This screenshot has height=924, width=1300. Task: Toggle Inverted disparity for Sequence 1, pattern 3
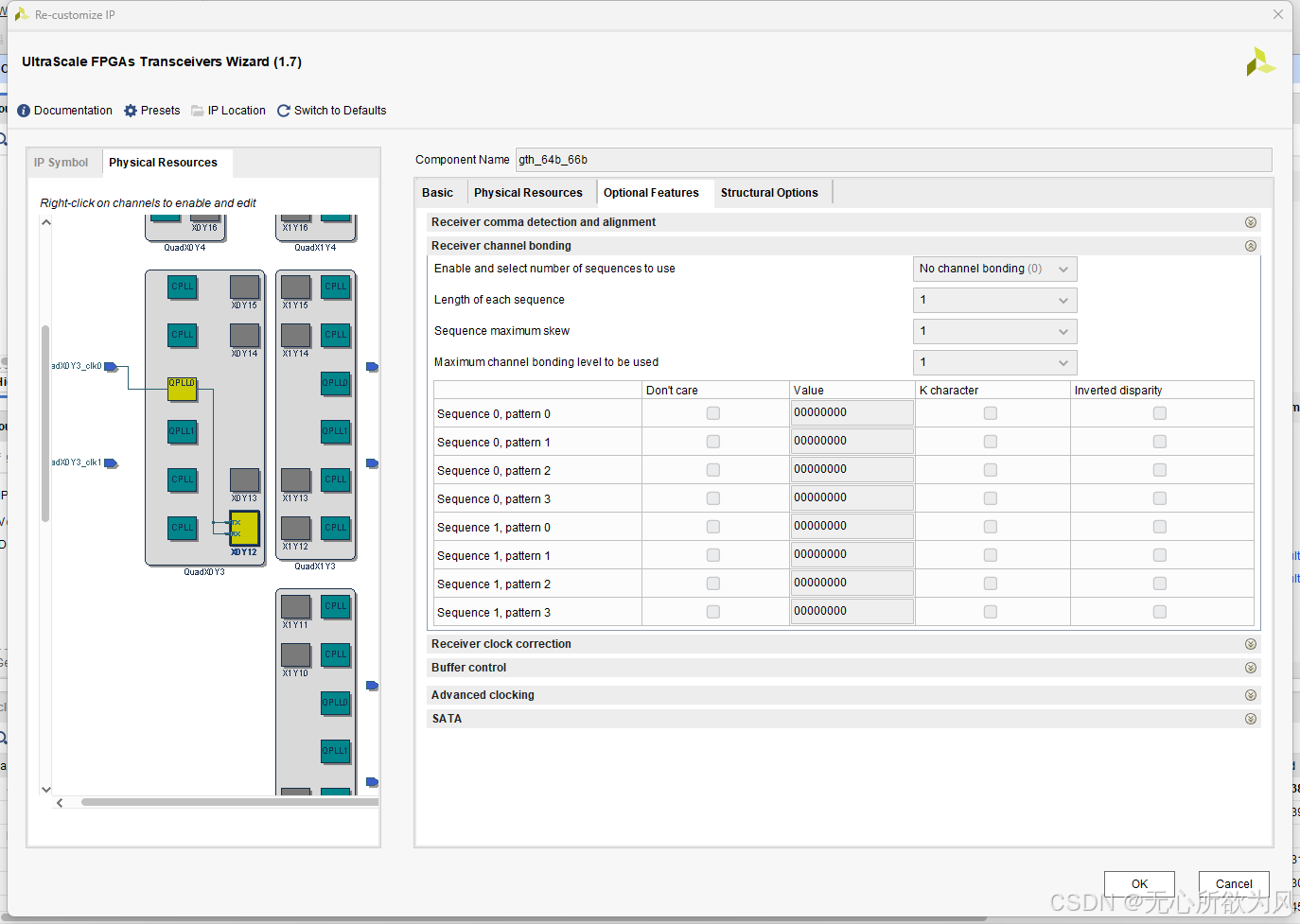coord(1160,612)
